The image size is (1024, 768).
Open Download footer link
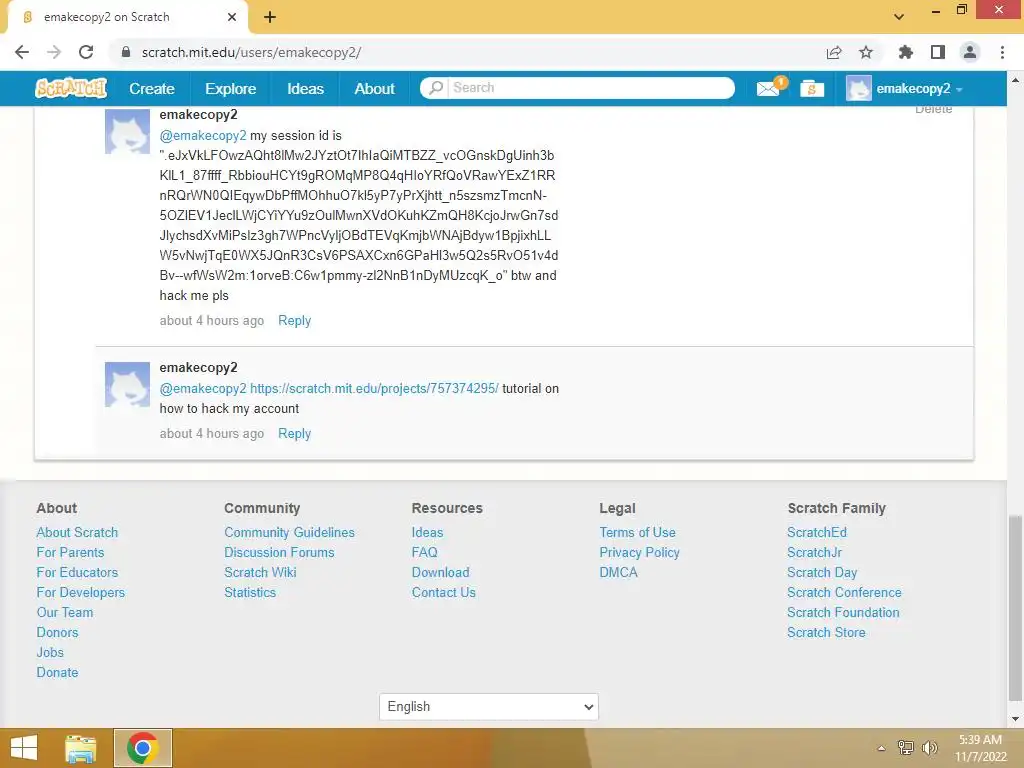click(440, 573)
